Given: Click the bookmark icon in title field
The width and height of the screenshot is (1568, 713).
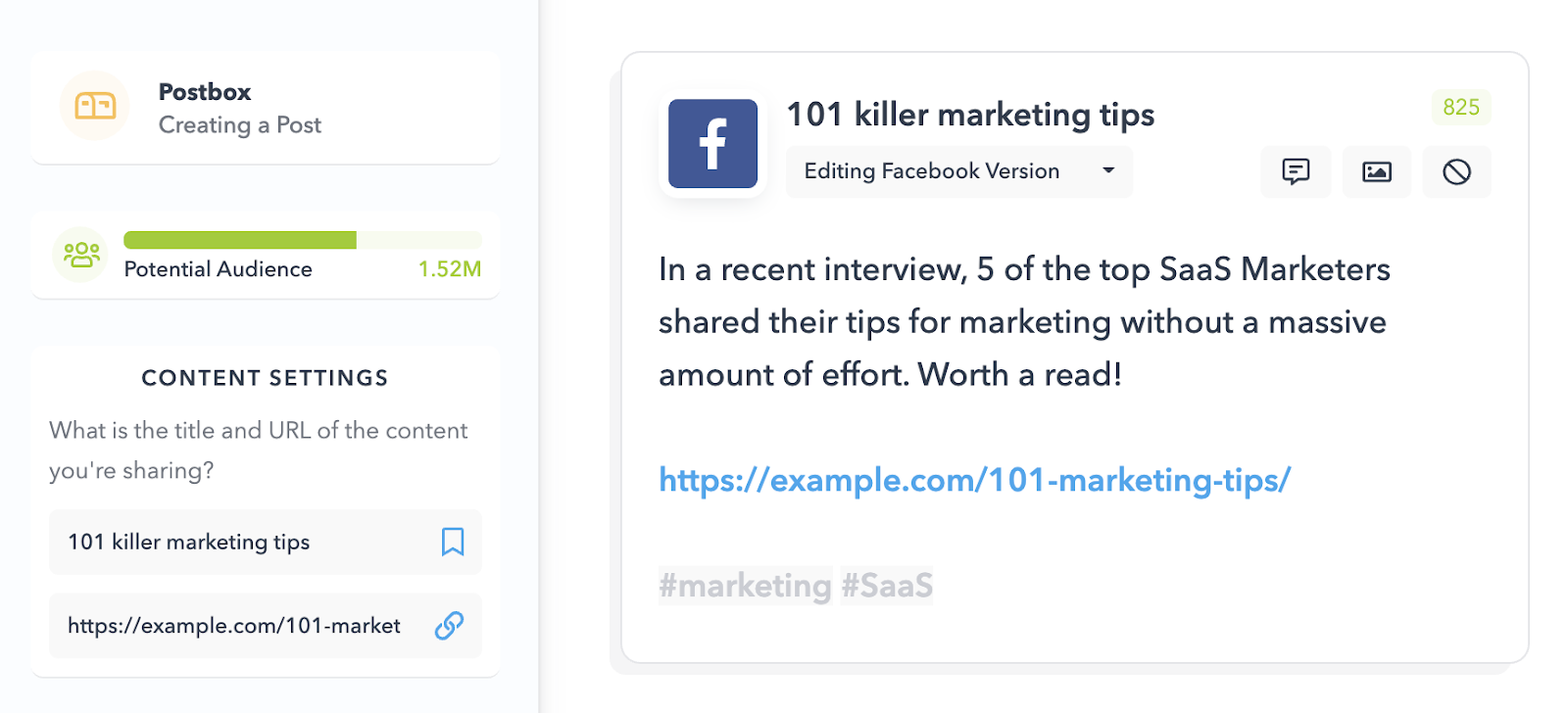Looking at the screenshot, I should 453,542.
